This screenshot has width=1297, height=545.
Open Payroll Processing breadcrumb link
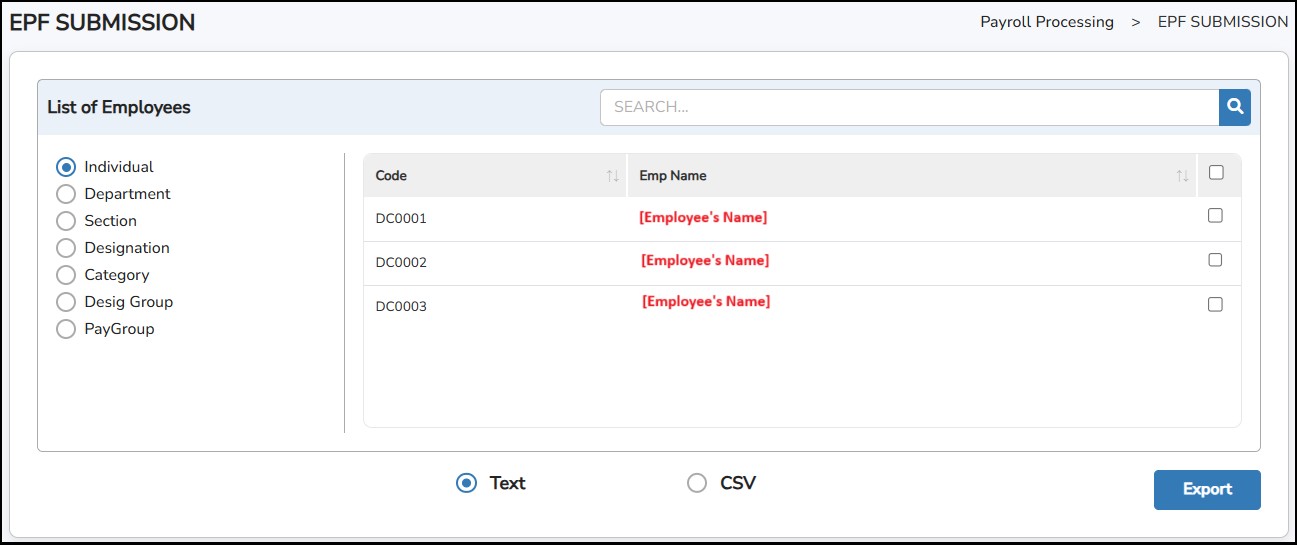(x=1046, y=22)
